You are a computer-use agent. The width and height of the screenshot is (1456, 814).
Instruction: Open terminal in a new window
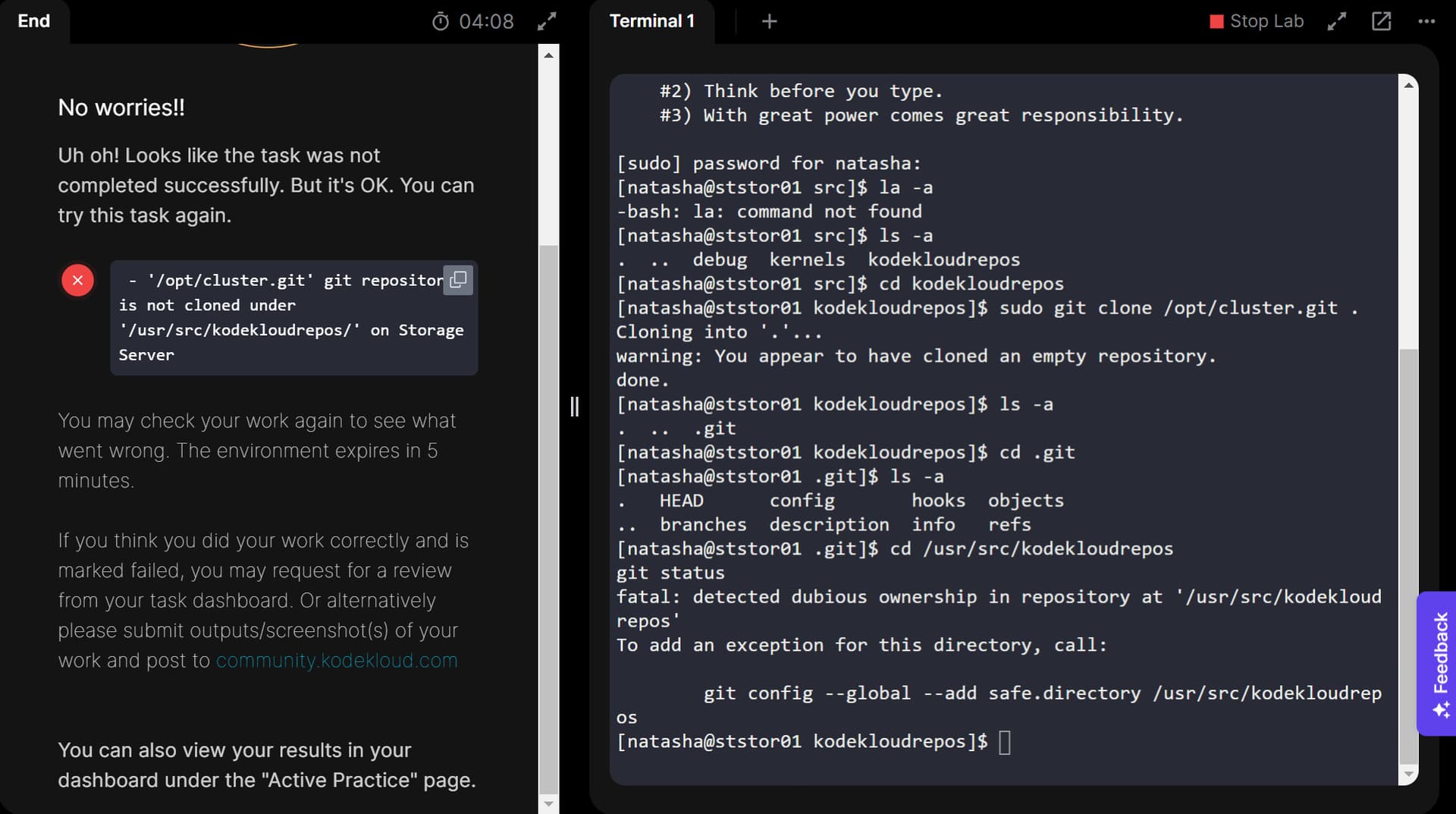point(1382,21)
